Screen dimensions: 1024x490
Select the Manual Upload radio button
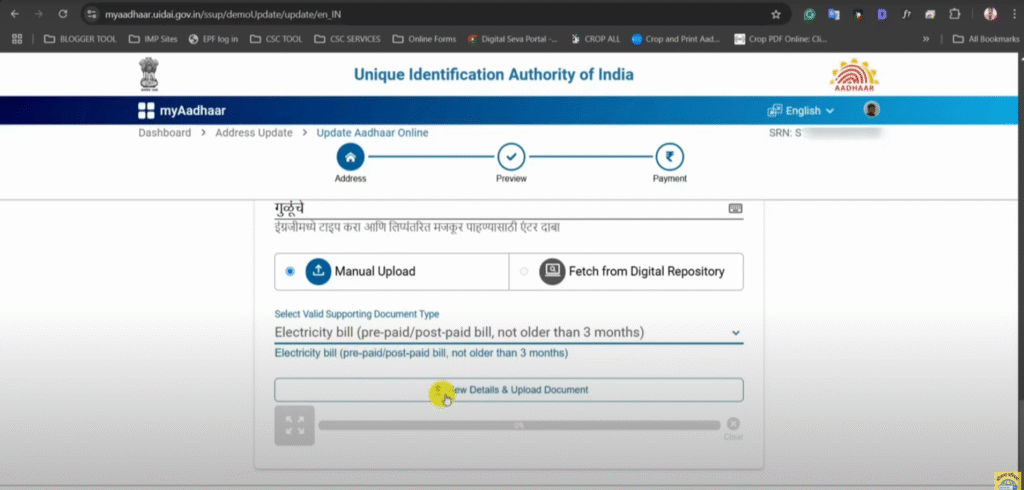290,271
